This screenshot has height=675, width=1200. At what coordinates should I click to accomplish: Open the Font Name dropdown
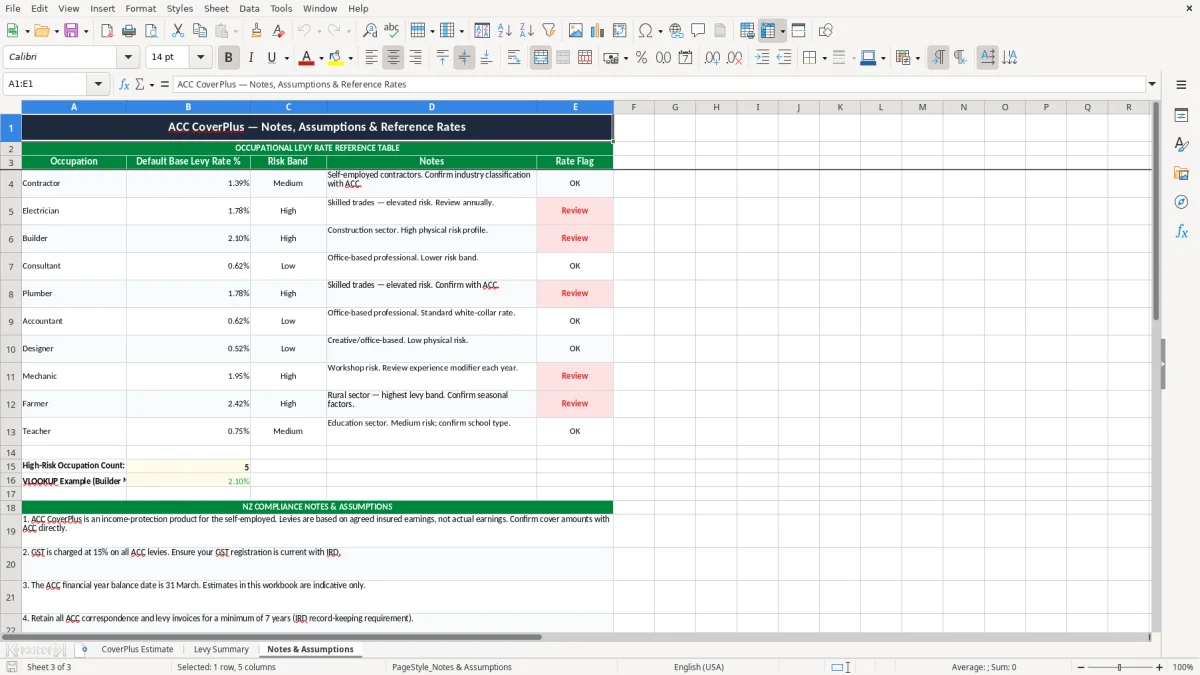coord(128,58)
